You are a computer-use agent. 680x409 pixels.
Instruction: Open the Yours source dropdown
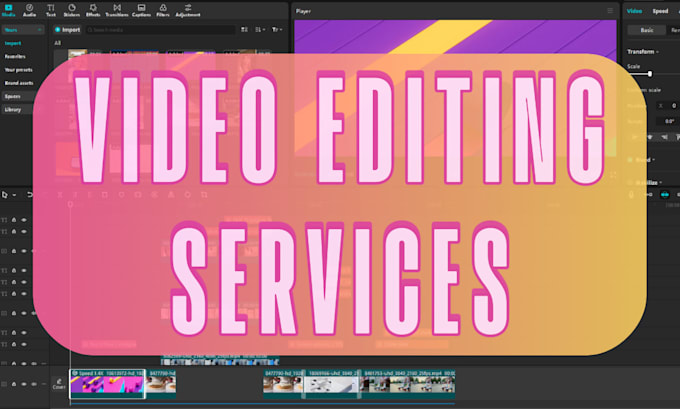pyautogui.click(x=23, y=30)
